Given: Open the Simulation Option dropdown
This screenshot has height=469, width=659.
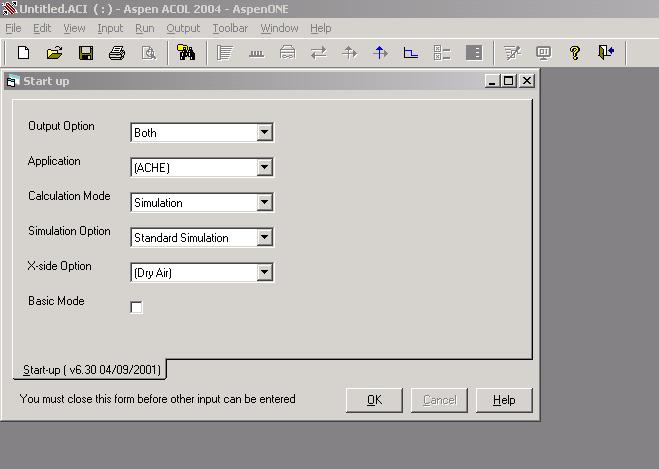Looking at the screenshot, I should pos(264,237).
